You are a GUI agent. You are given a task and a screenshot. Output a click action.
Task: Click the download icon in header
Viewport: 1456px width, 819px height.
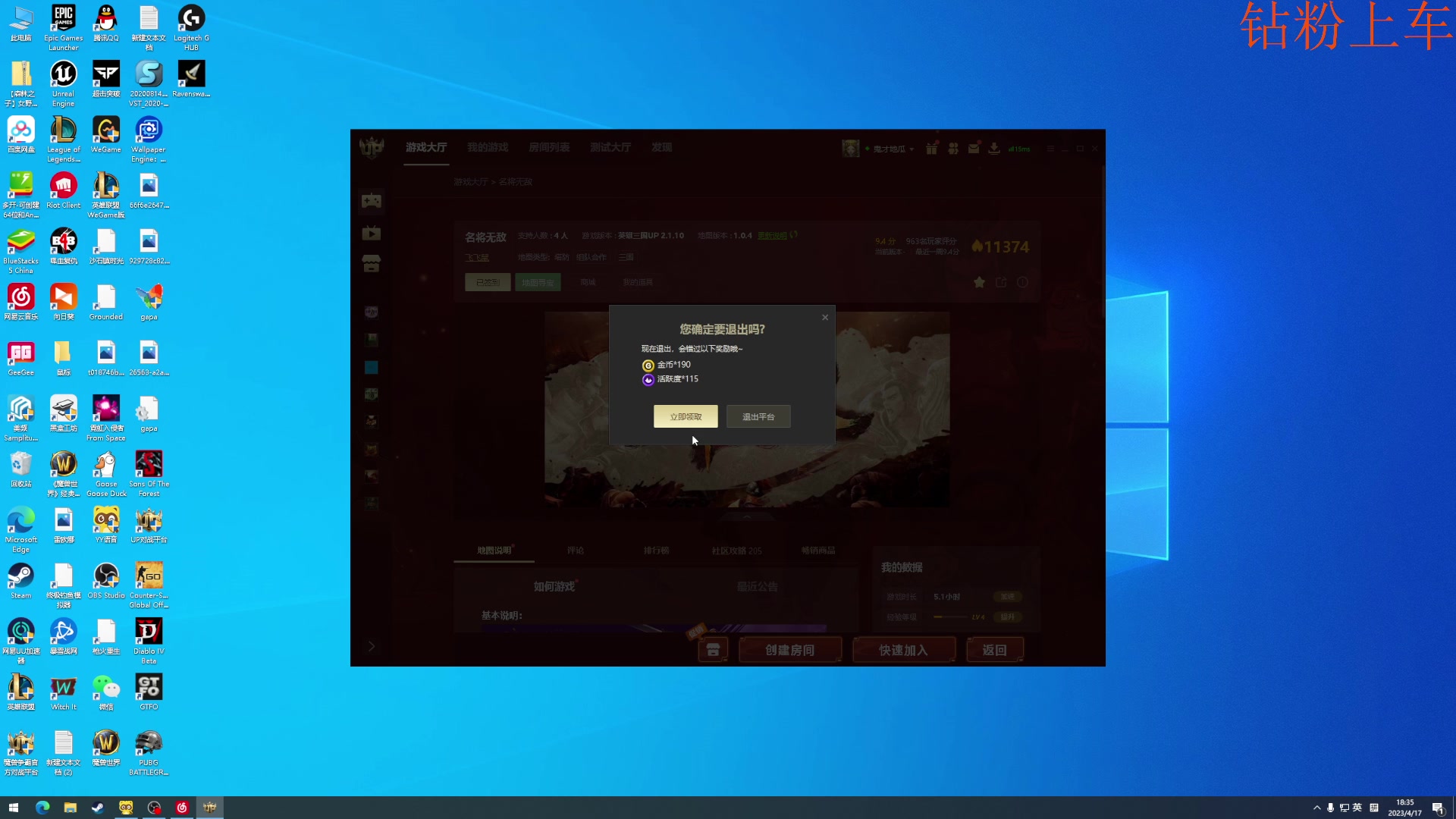pyautogui.click(x=994, y=149)
